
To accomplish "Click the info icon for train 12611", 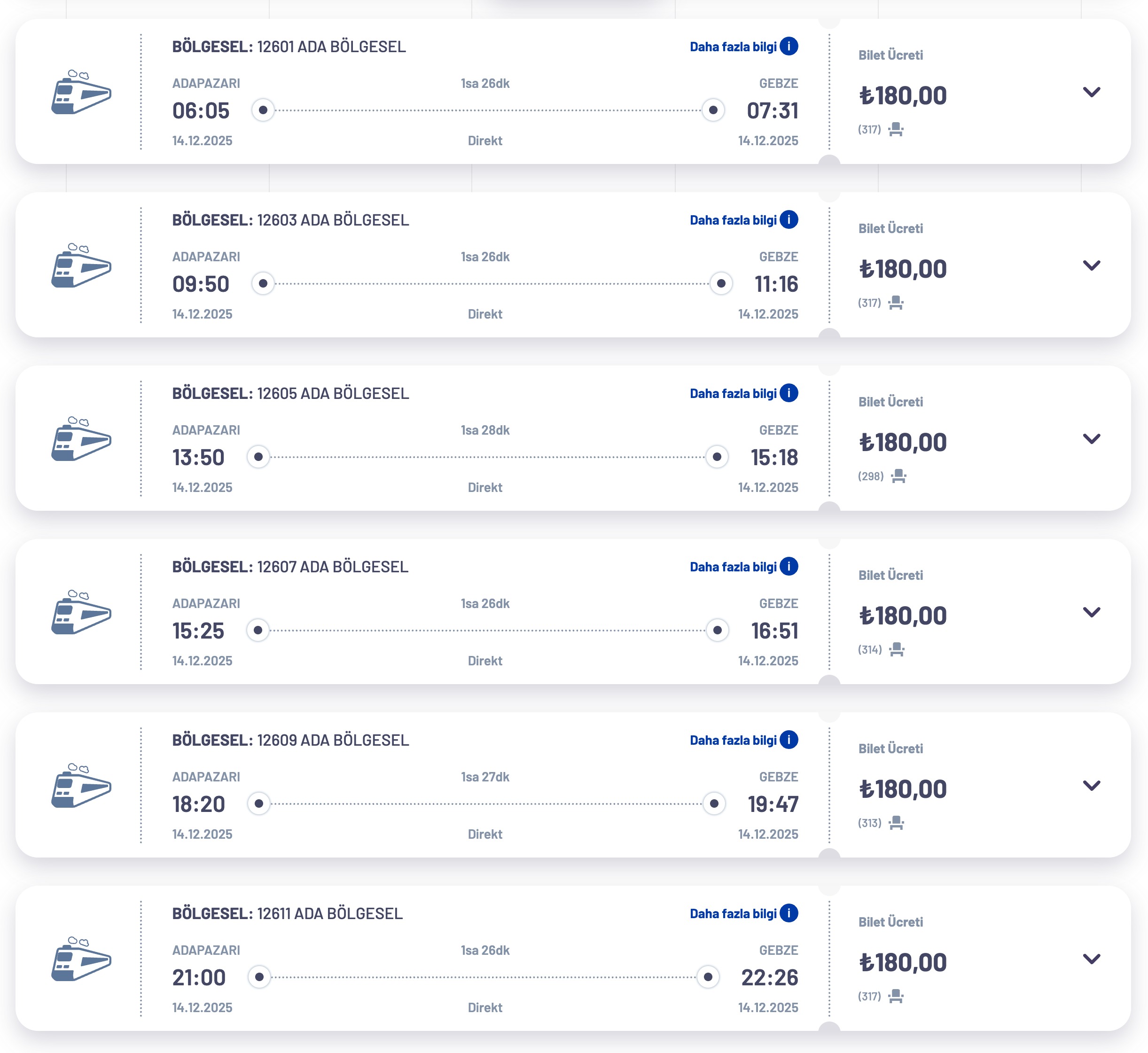I will pos(789,913).
